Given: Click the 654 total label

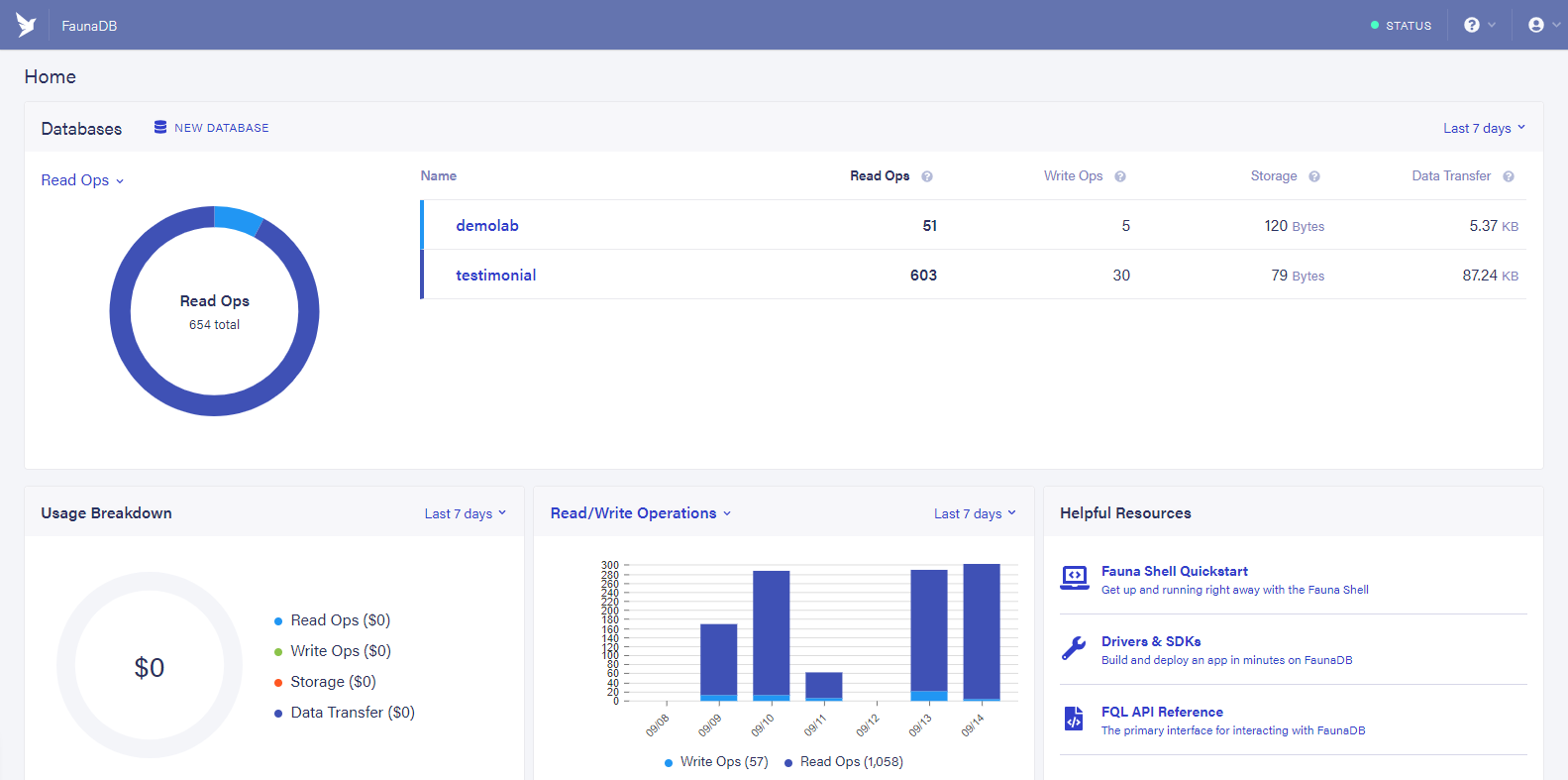Looking at the screenshot, I should pyautogui.click(x=214, y=325).
